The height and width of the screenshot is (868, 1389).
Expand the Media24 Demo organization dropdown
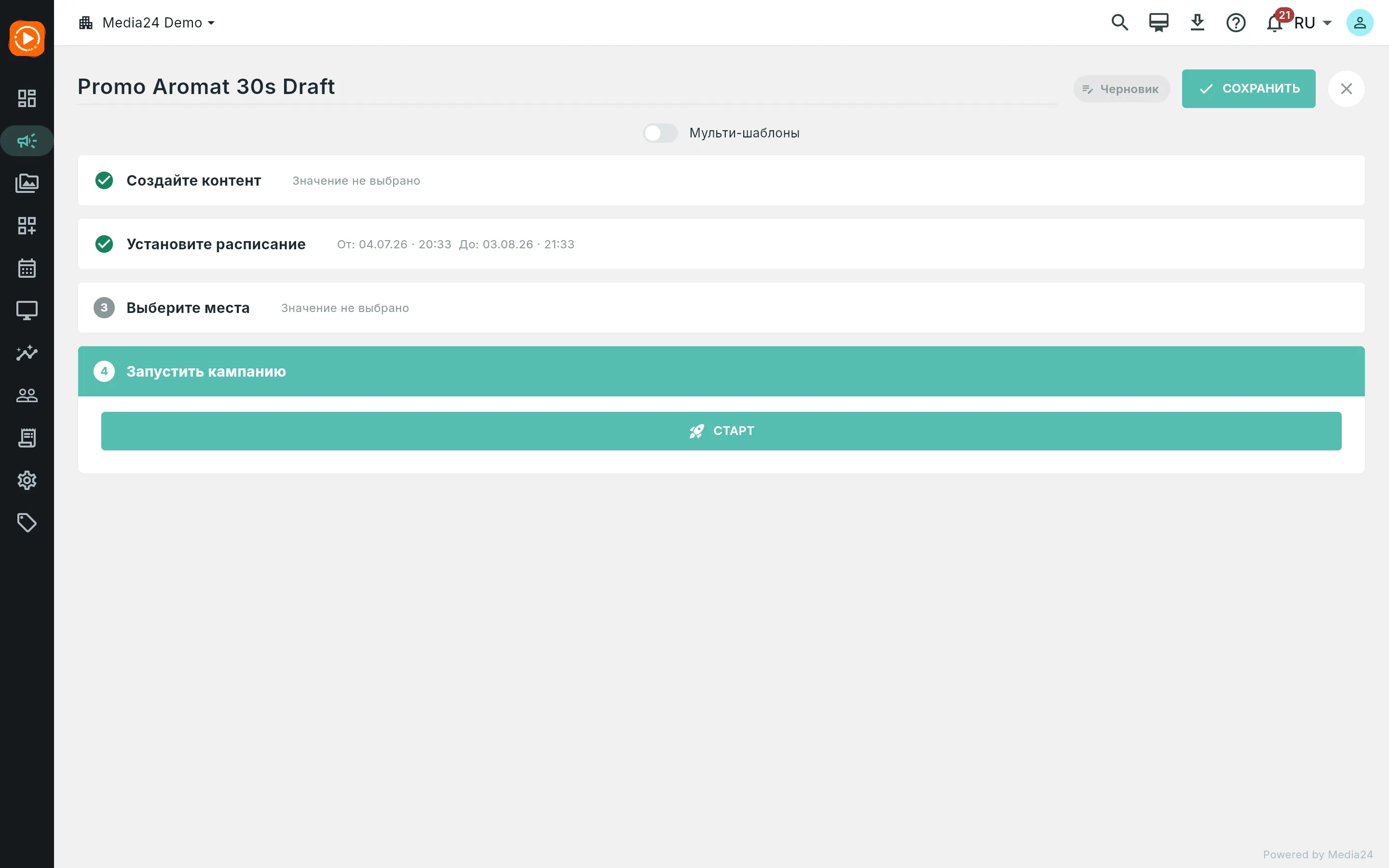[147, 23]
